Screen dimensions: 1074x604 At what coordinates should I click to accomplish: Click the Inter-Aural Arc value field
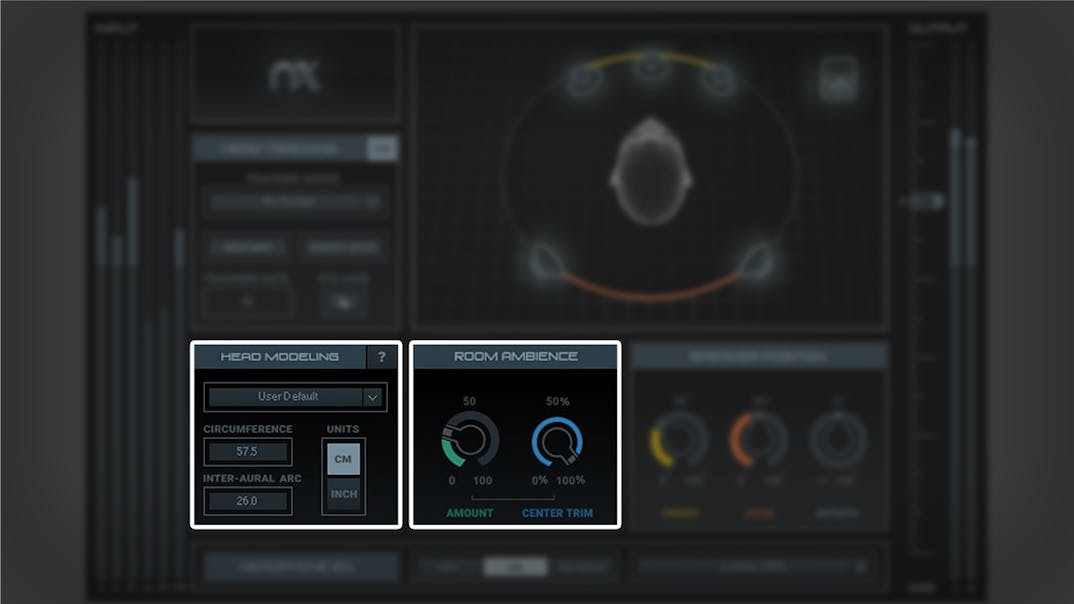247,501
